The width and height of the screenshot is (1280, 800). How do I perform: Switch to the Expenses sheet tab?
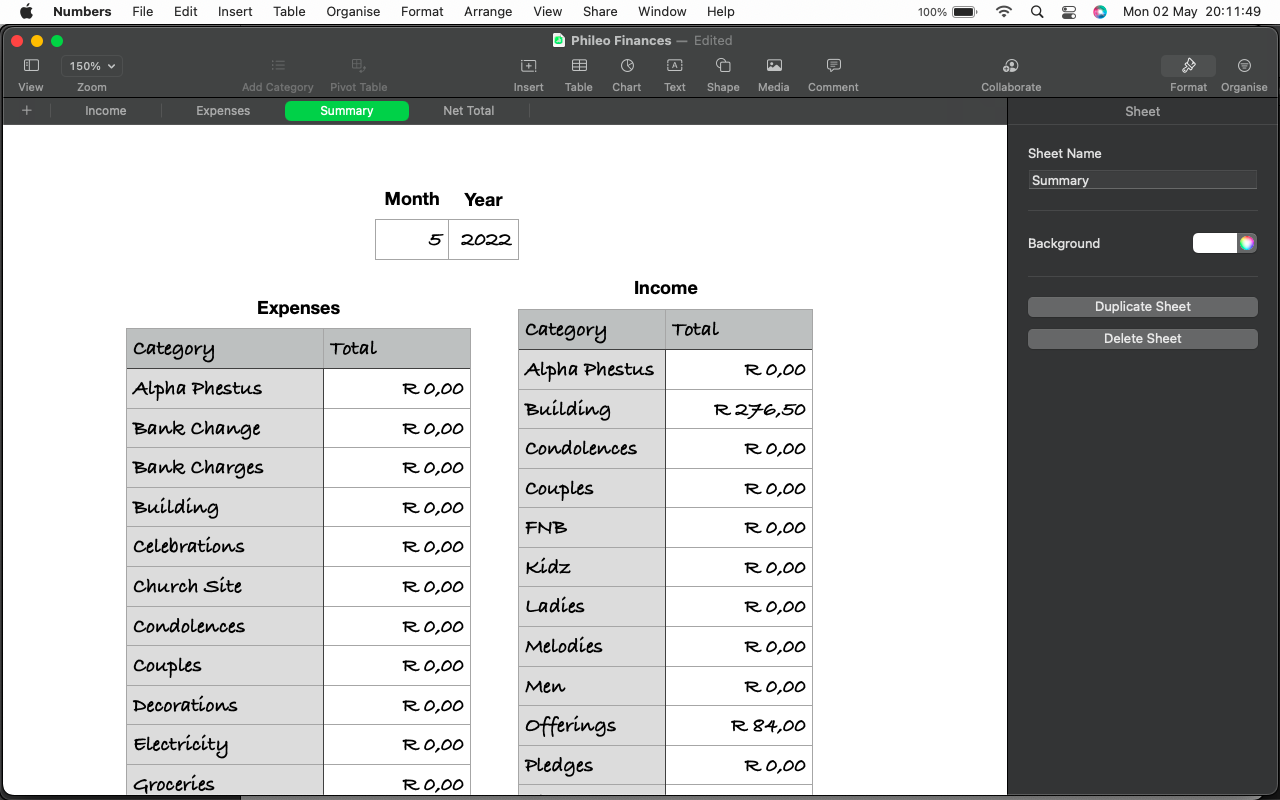223,111
